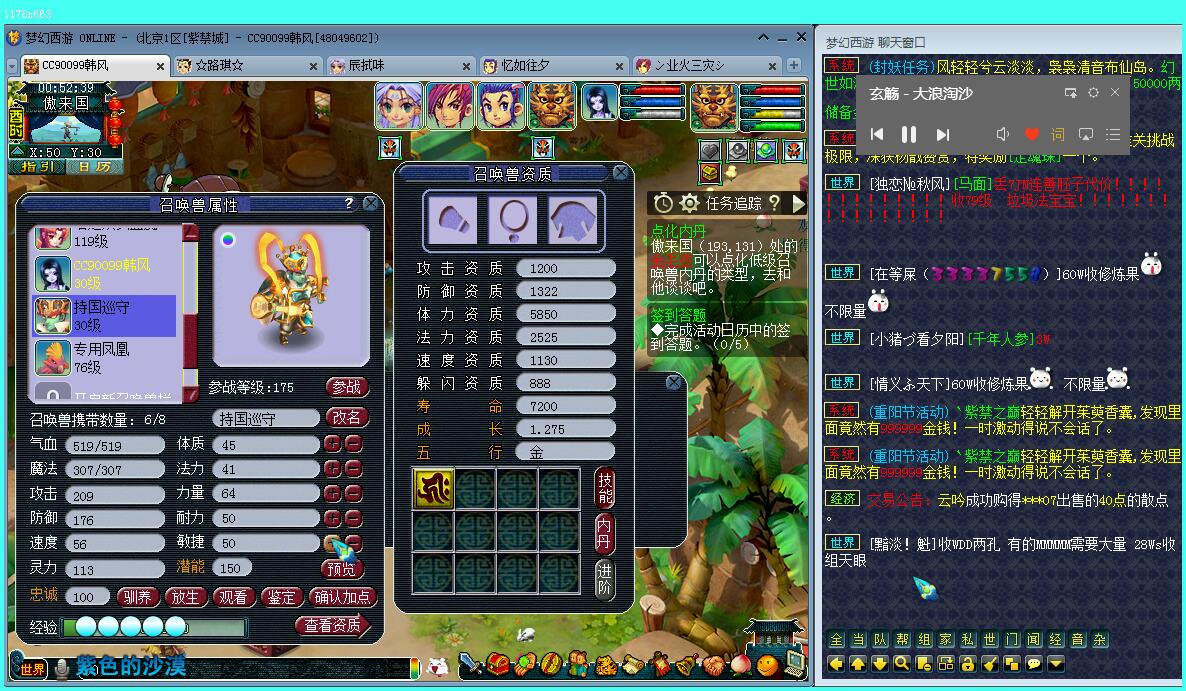
Task: Click the gold skill icon in skill grid
Action: [433, 488]
